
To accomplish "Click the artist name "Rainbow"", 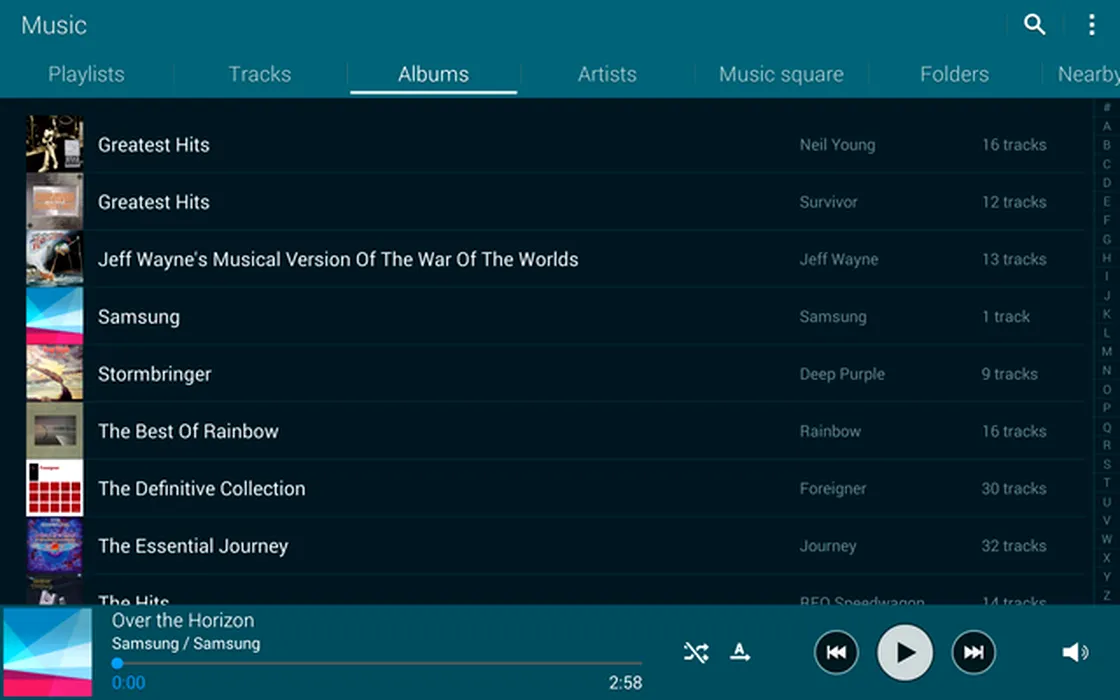I will (830, 431).
